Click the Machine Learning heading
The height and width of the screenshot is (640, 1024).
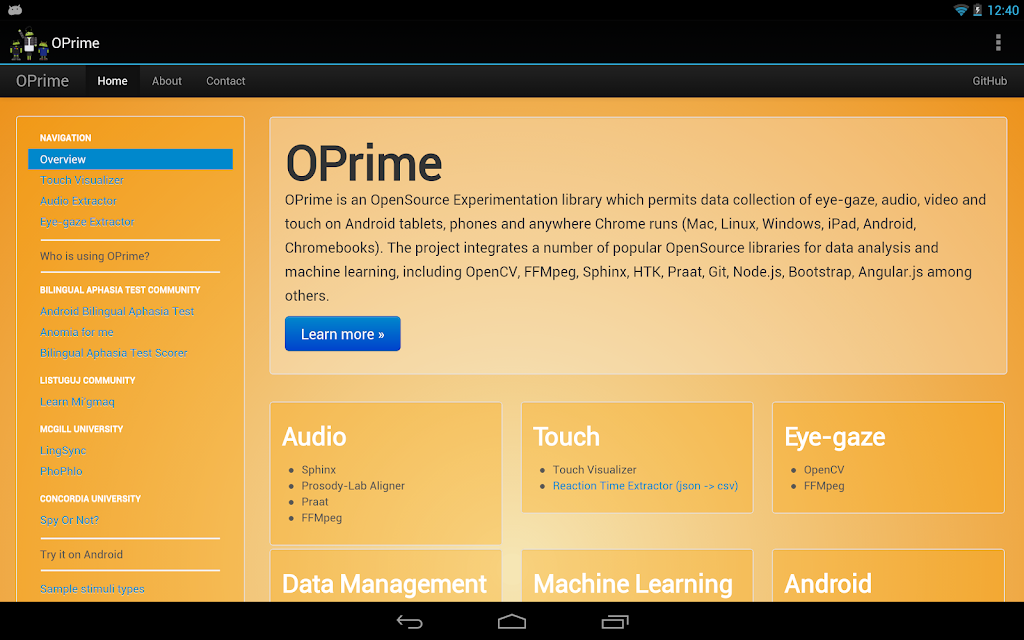coord(633,584)
